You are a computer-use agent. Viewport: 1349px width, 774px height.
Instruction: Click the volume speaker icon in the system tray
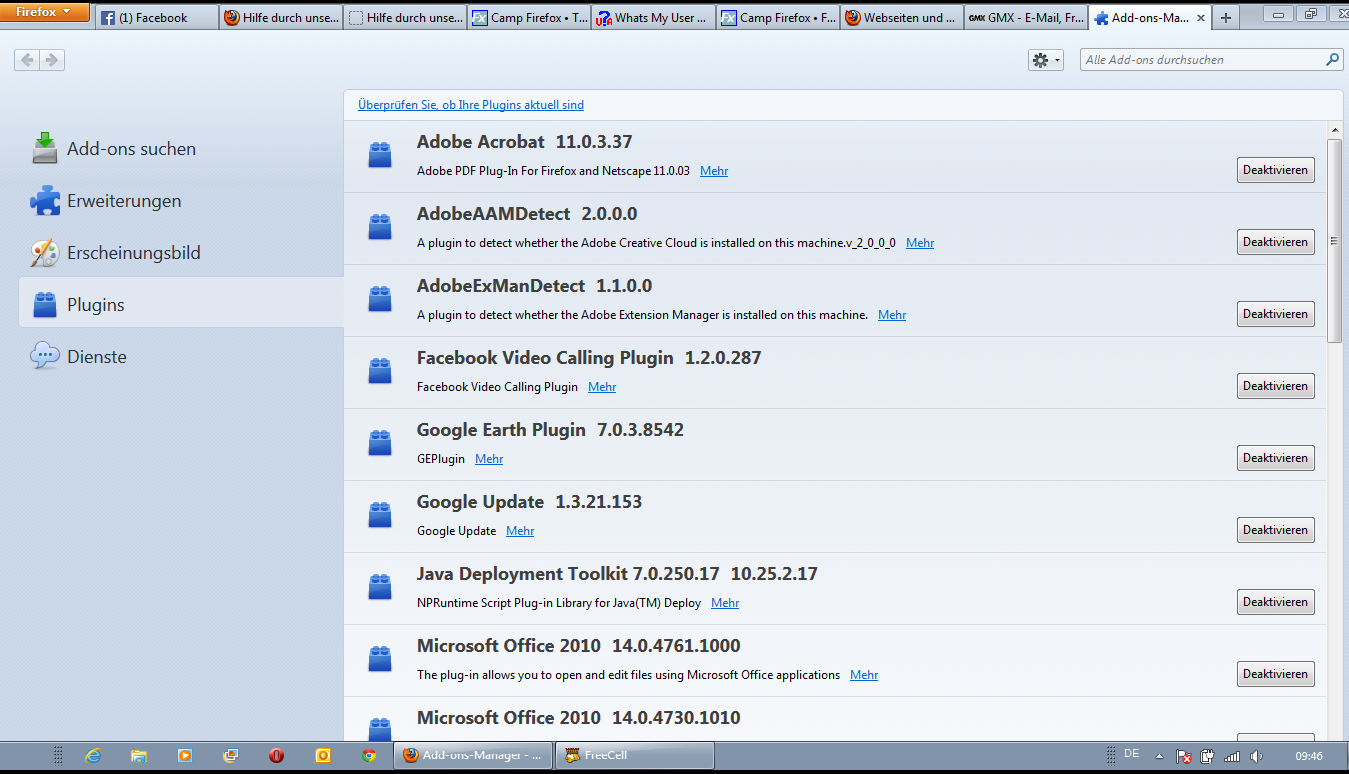click(x=1256, y=756)
